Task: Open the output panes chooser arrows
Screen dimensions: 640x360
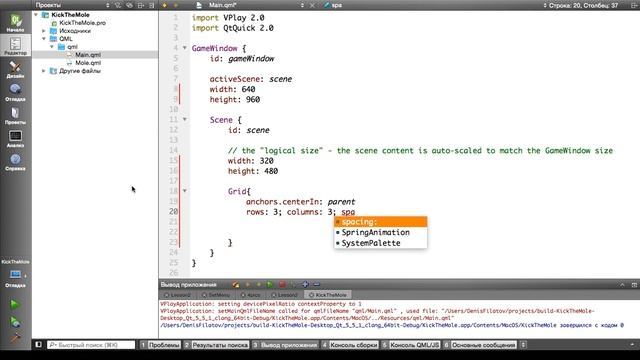Action: [x=523, y=345]
